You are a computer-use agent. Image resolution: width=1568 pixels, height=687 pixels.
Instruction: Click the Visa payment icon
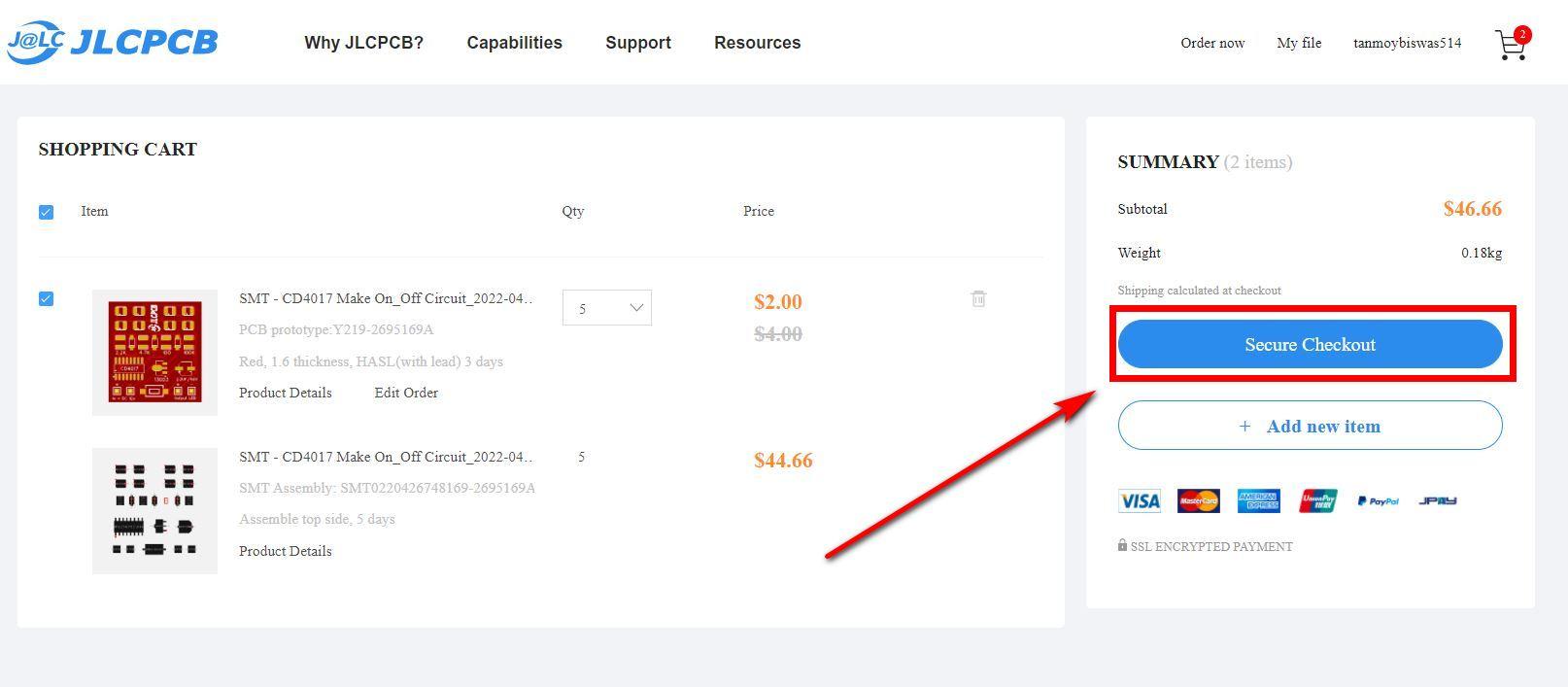pos(1140,501)
